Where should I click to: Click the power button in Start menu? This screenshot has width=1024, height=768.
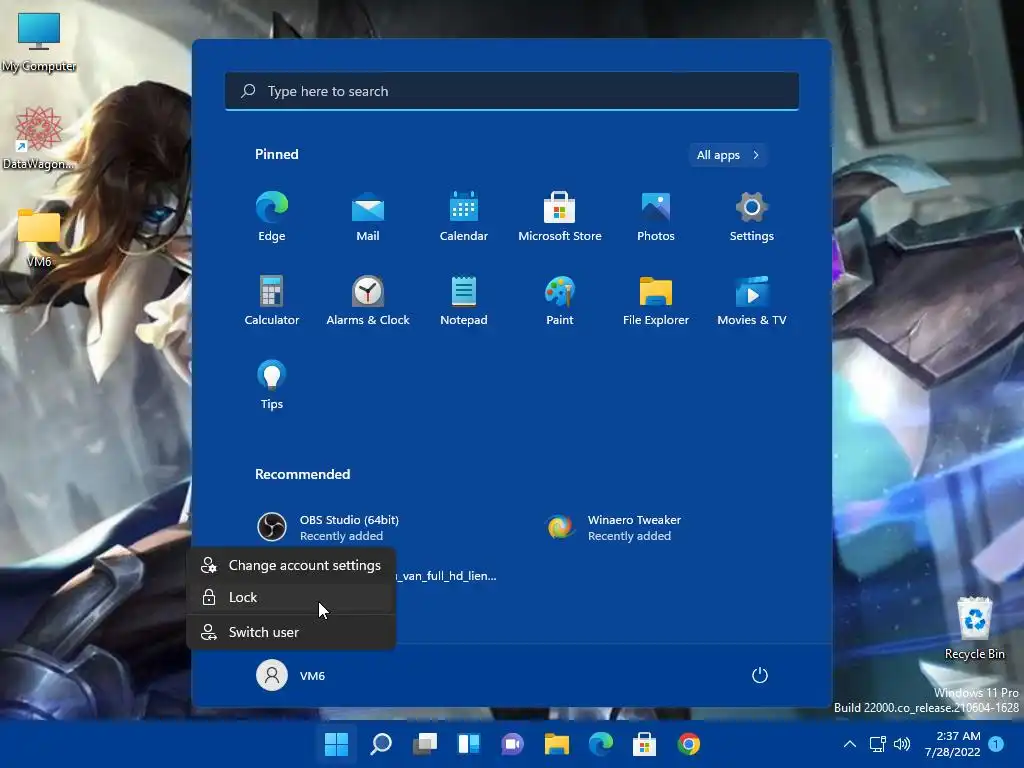coord(760,675)
